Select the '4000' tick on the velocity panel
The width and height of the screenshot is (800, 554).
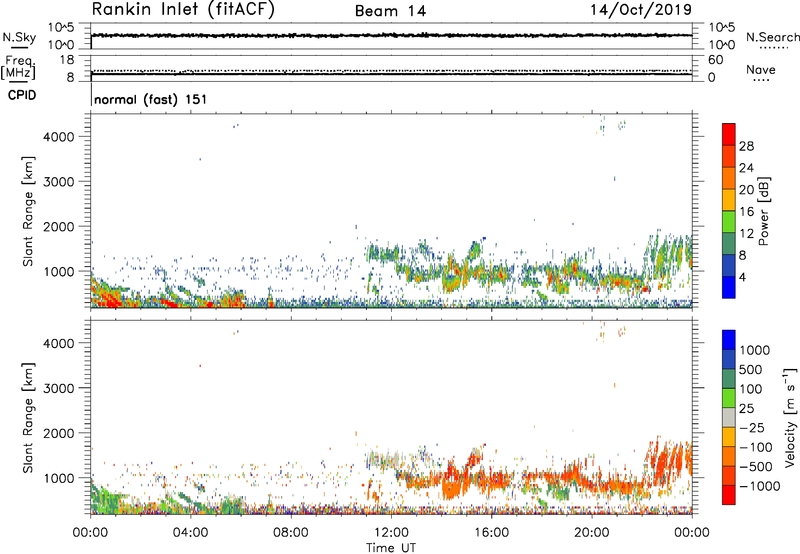[58, 343]
